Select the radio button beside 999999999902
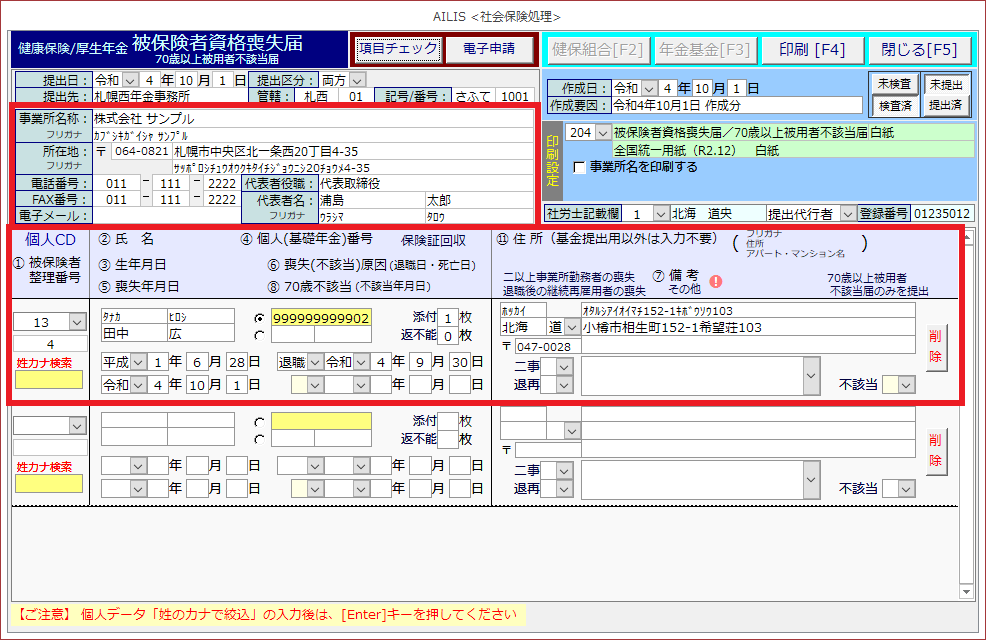The image size is (986, 640). click(260, 318)
